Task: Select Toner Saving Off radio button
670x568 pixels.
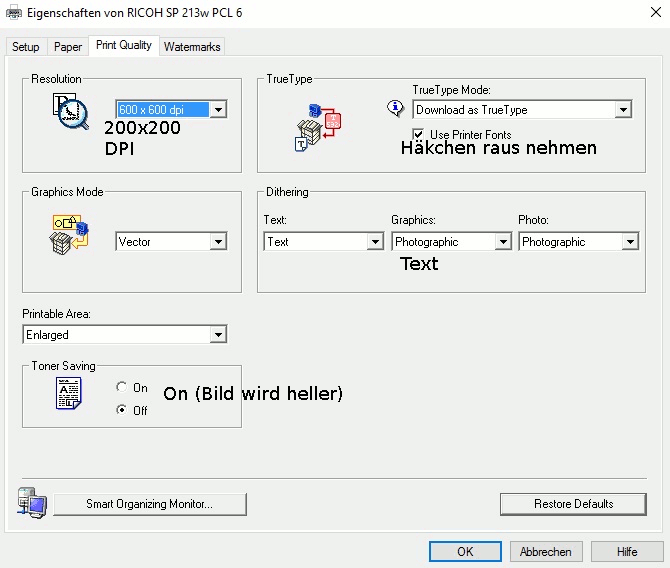Action: 121,409
